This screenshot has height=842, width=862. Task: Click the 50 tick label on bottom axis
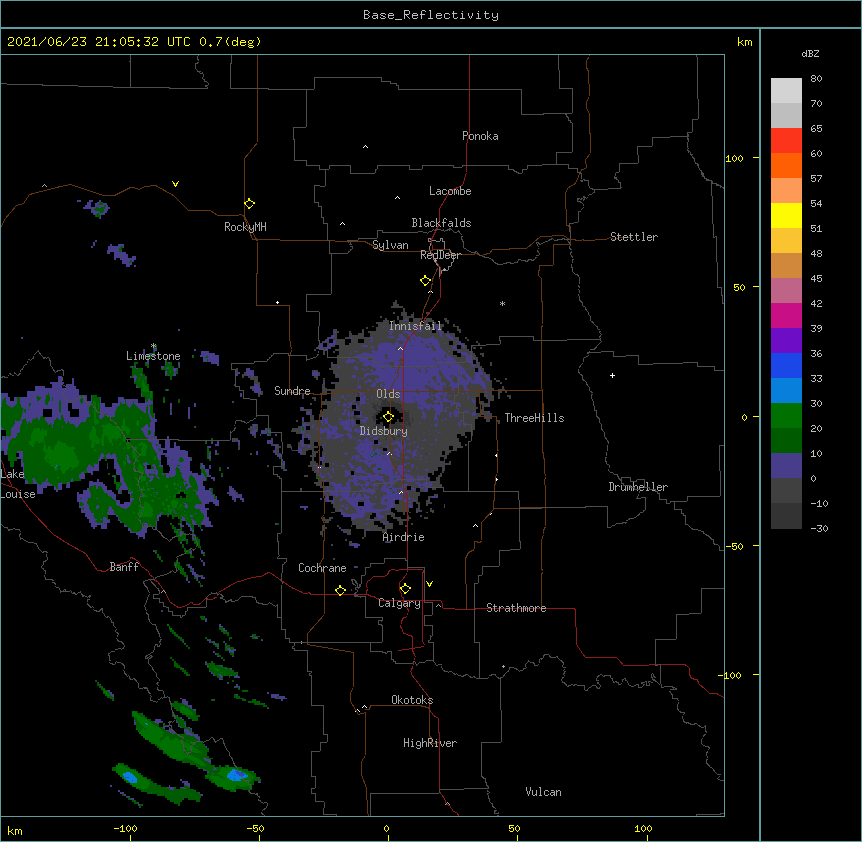pyautogui.click(x=514, y=829)
